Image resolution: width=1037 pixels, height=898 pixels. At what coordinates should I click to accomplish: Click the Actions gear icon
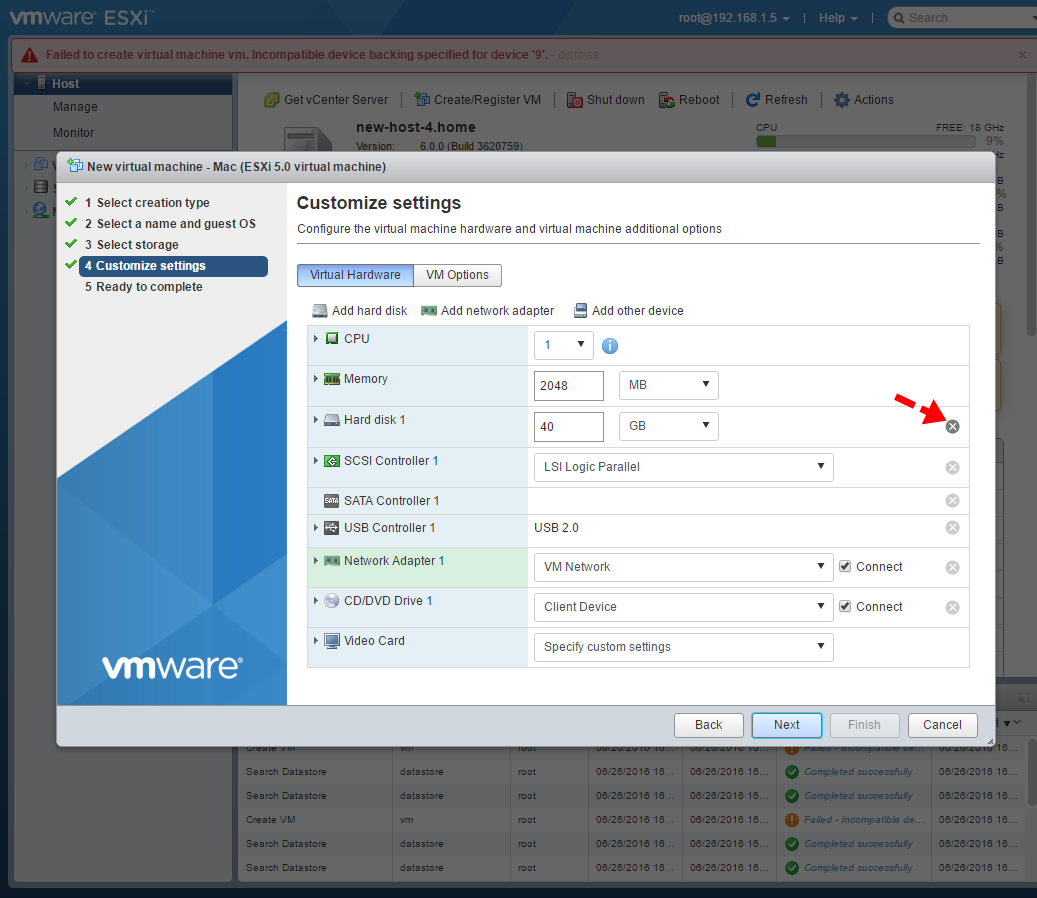841,100
